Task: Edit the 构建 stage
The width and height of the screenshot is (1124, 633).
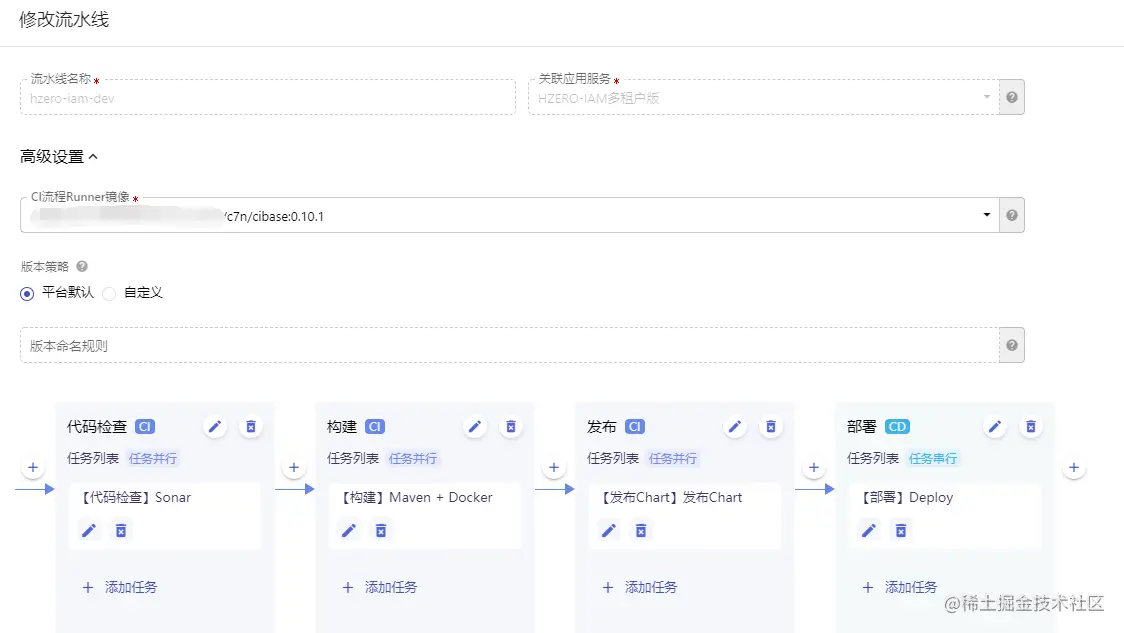Action: [475, 427]
